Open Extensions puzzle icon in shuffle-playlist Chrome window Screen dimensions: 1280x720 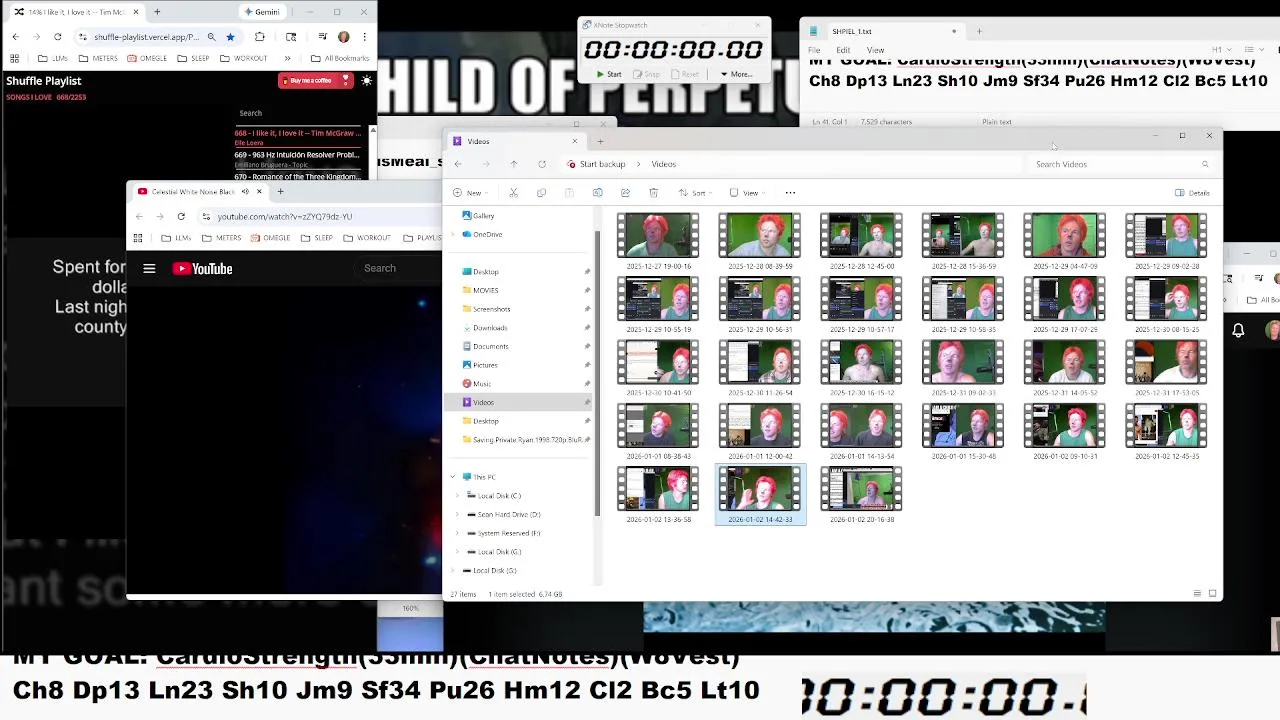pyautogui.click(x=260, y=37)
